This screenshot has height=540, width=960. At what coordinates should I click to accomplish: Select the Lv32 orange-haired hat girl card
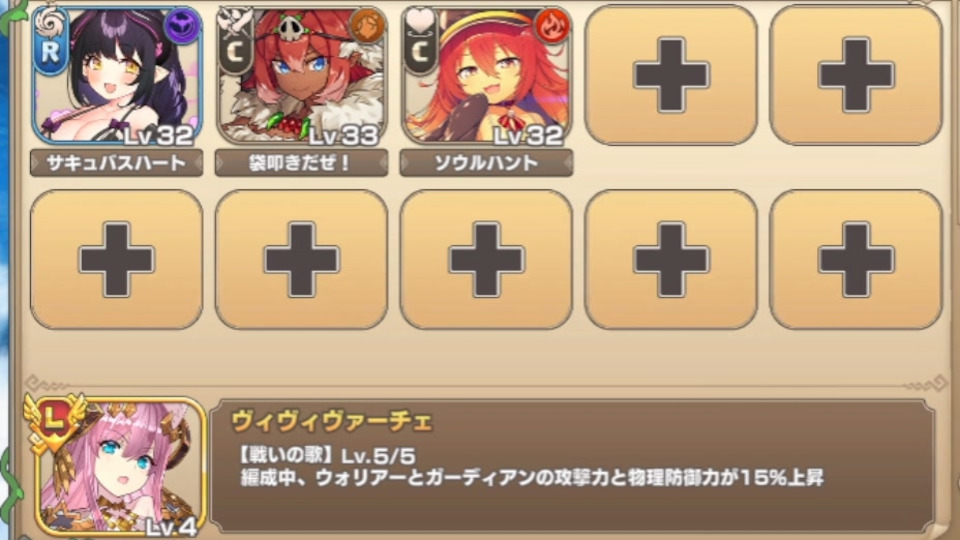click(x=487, y=75)
